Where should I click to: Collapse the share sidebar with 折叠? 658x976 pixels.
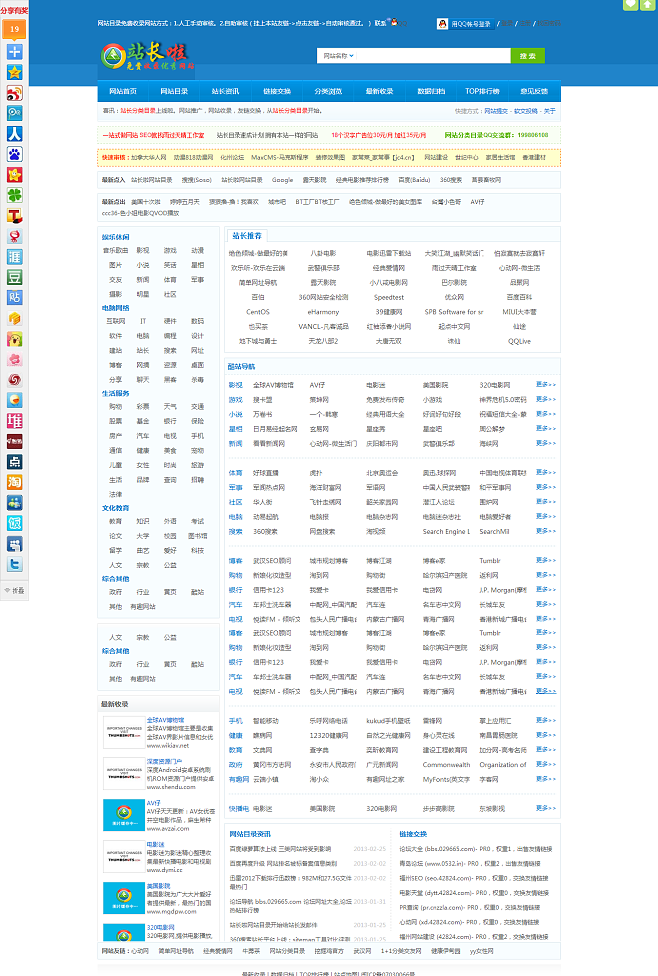[x=14, y=591]
